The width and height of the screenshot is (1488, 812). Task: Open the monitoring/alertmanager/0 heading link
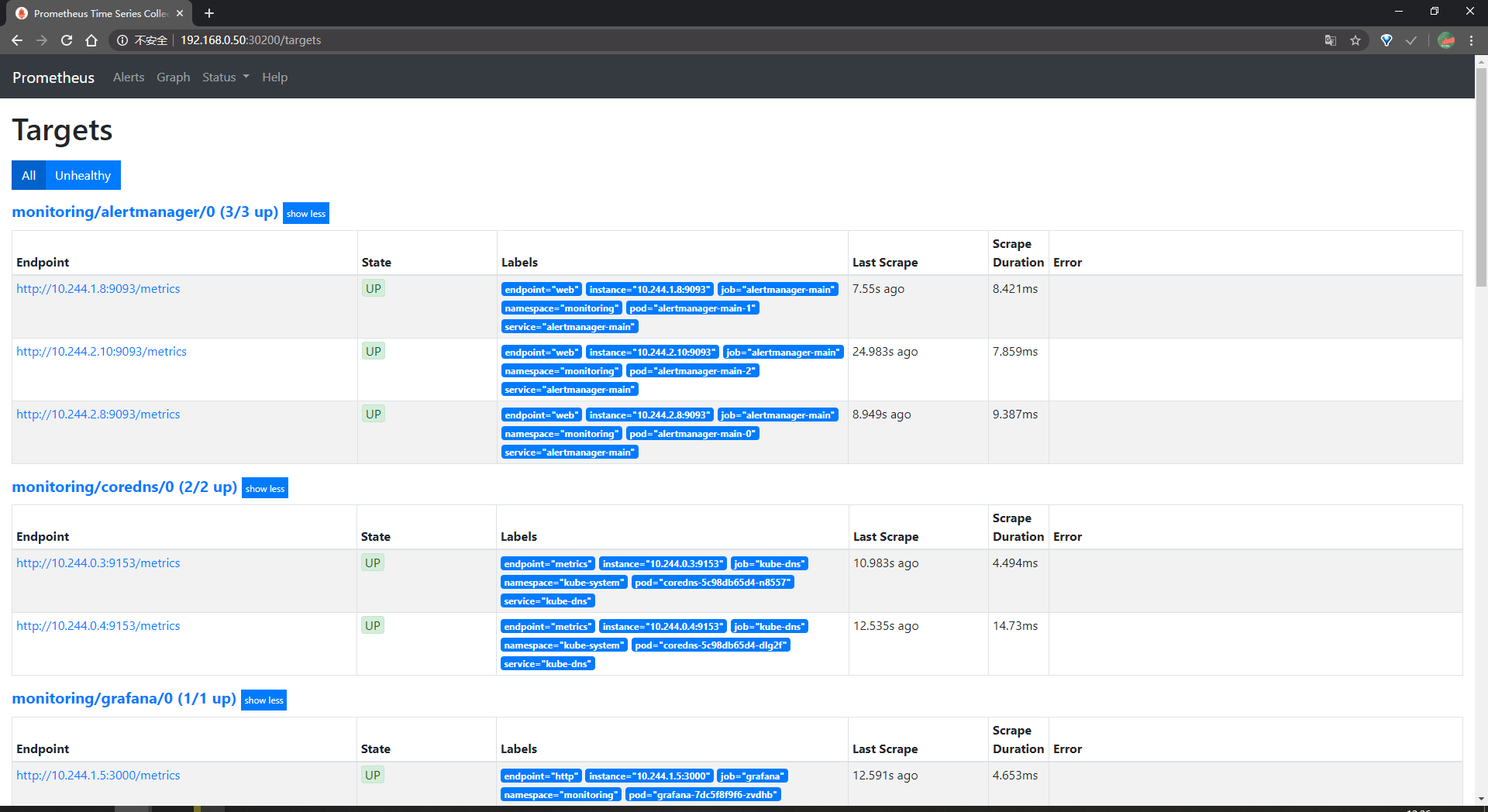[145, 212]
